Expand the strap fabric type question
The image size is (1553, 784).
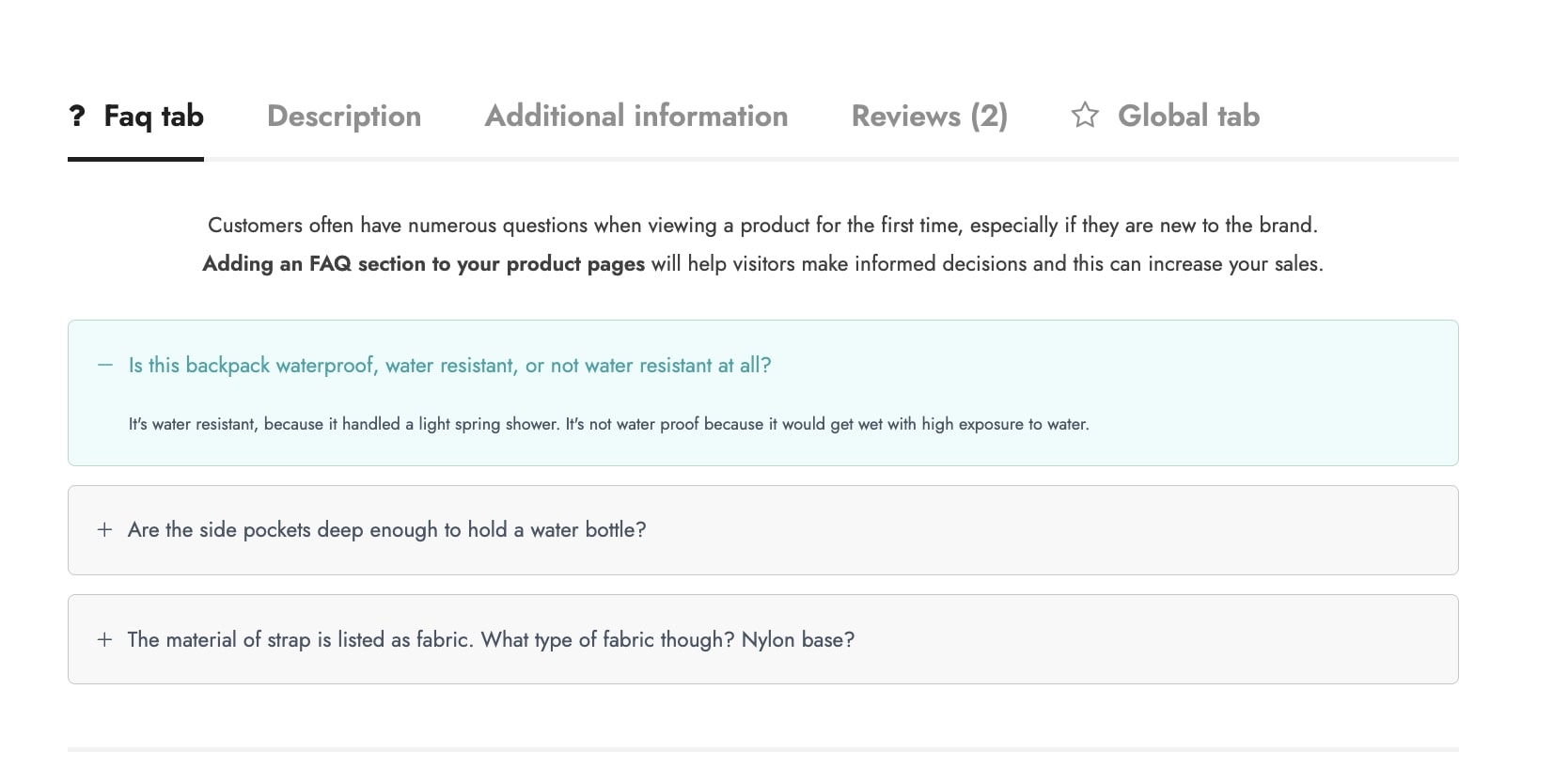[x=491, y=640]
